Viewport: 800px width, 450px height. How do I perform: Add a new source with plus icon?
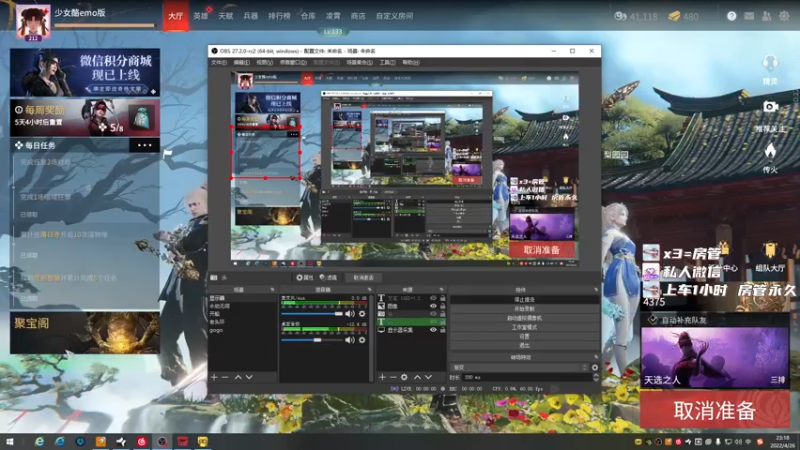382,377
